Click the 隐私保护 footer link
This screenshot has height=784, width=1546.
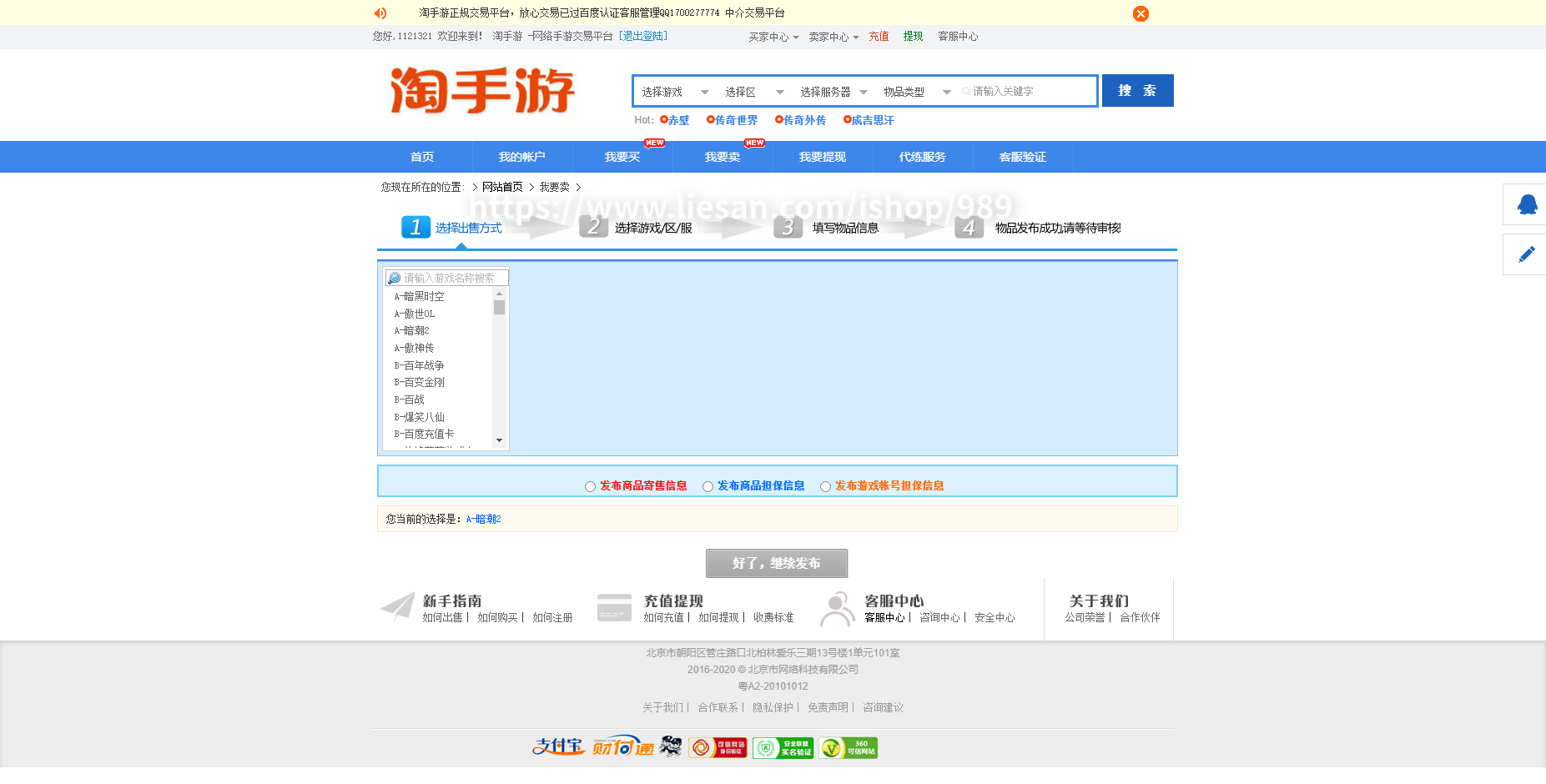coord(773,707)
